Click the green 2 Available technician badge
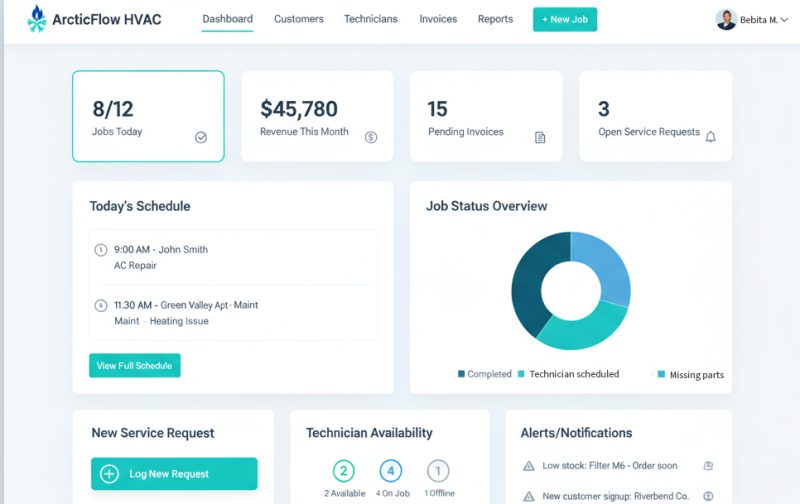The width and height of the screenshot is (800, 504). coord(344,471)
